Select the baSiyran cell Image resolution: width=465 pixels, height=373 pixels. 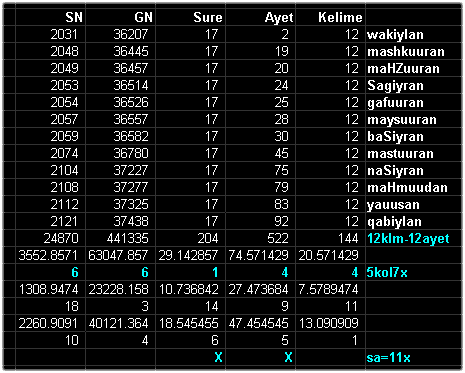(413, 136)
